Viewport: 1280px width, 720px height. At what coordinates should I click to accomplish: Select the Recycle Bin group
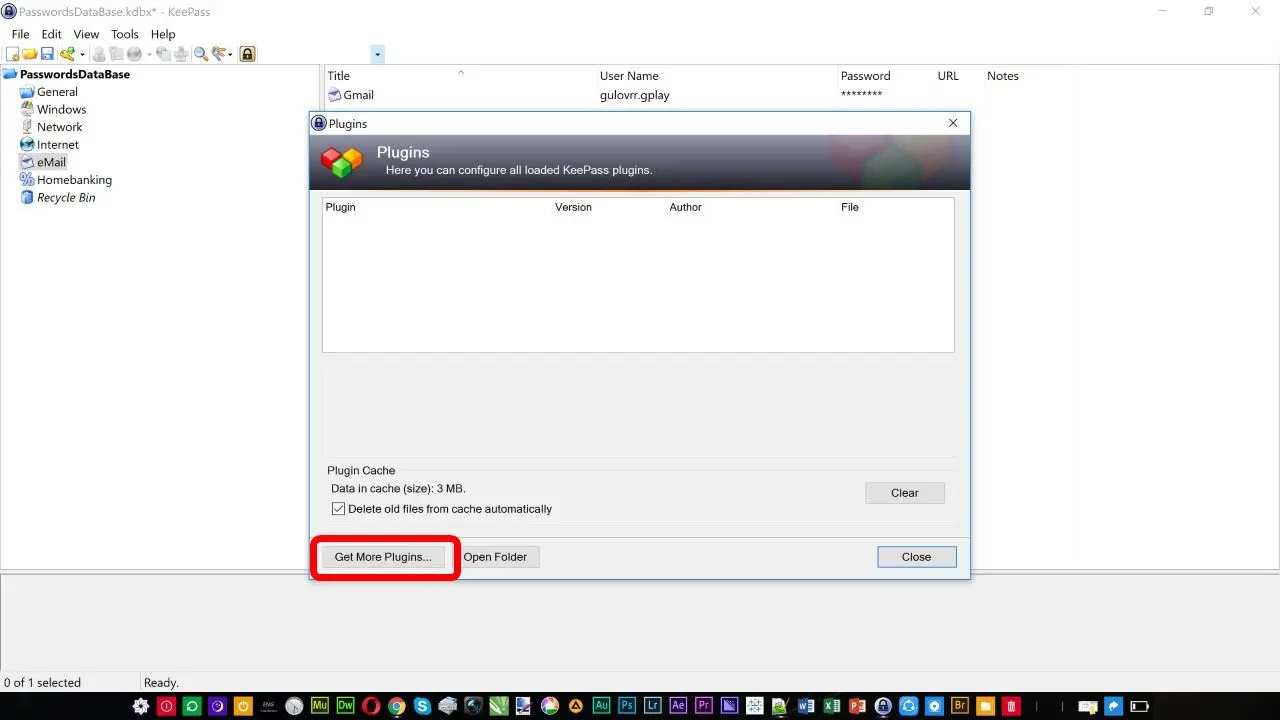(66, 198)
